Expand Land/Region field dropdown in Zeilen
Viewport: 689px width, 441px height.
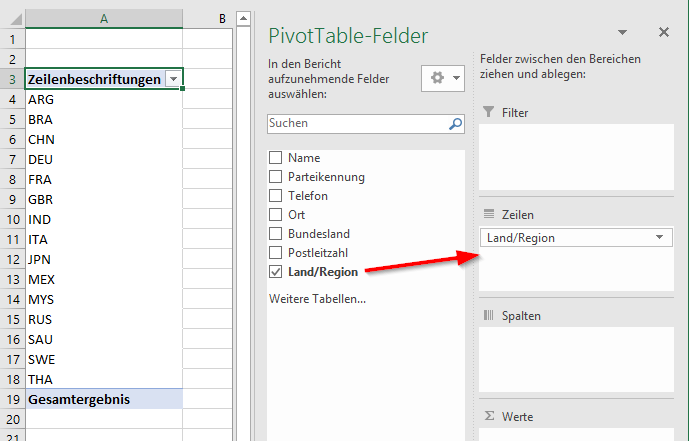(x=660, y=238)
